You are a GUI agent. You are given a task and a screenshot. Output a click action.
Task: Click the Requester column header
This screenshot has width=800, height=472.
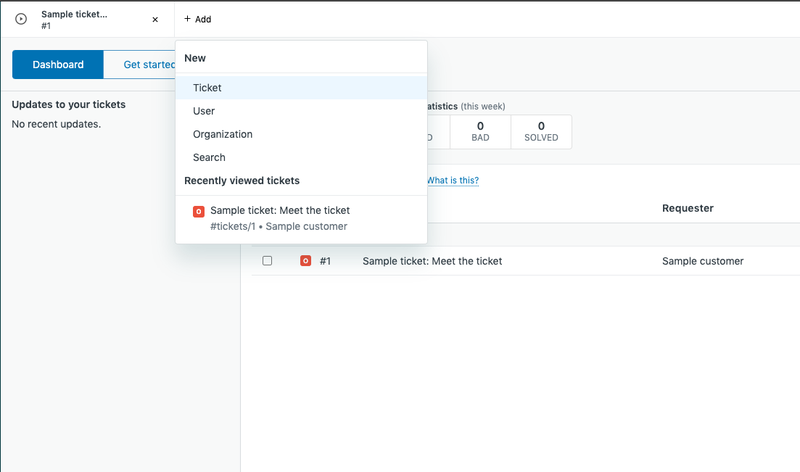pyautogui.click(x=687, y=208)
